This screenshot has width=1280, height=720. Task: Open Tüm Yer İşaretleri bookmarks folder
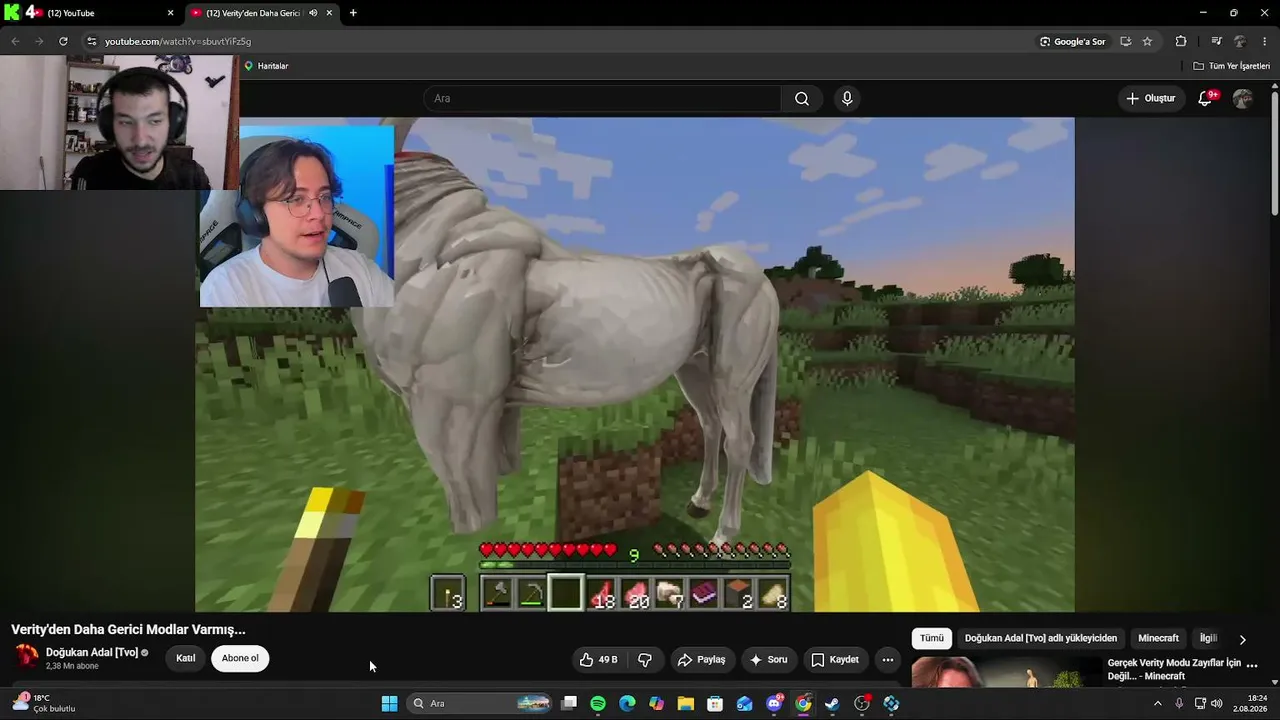(x=1232, y=66)
